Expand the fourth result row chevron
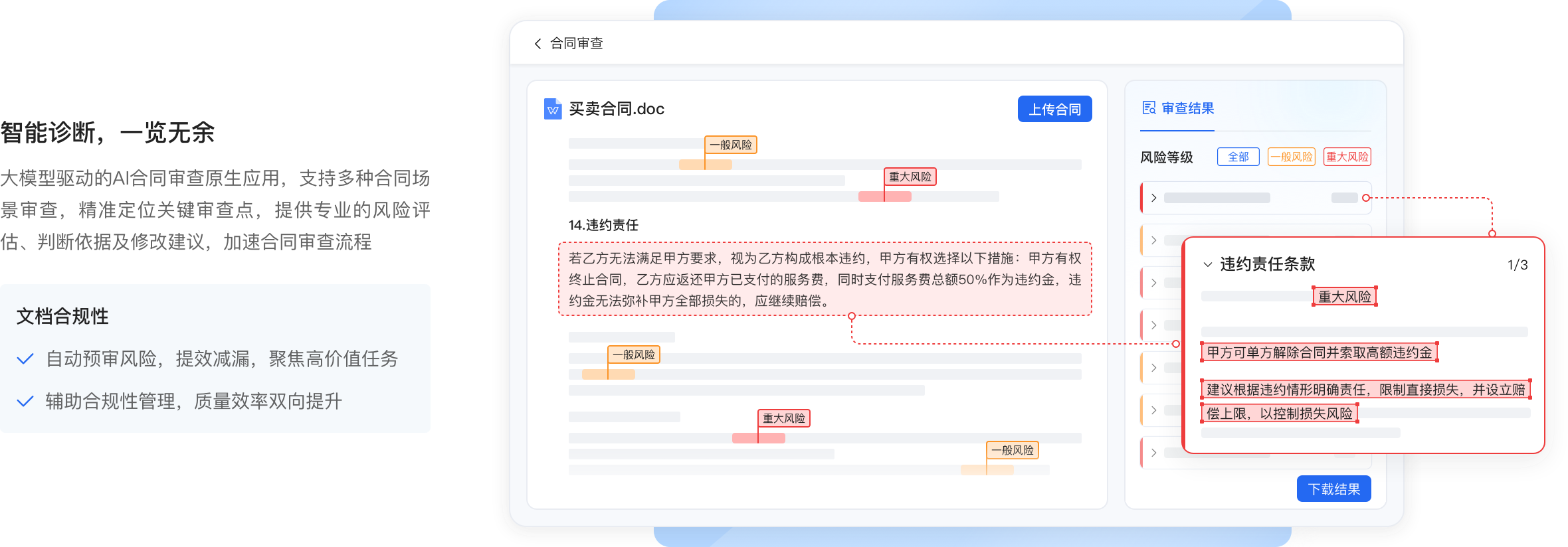1568x547 pixels. [1154, 325]
